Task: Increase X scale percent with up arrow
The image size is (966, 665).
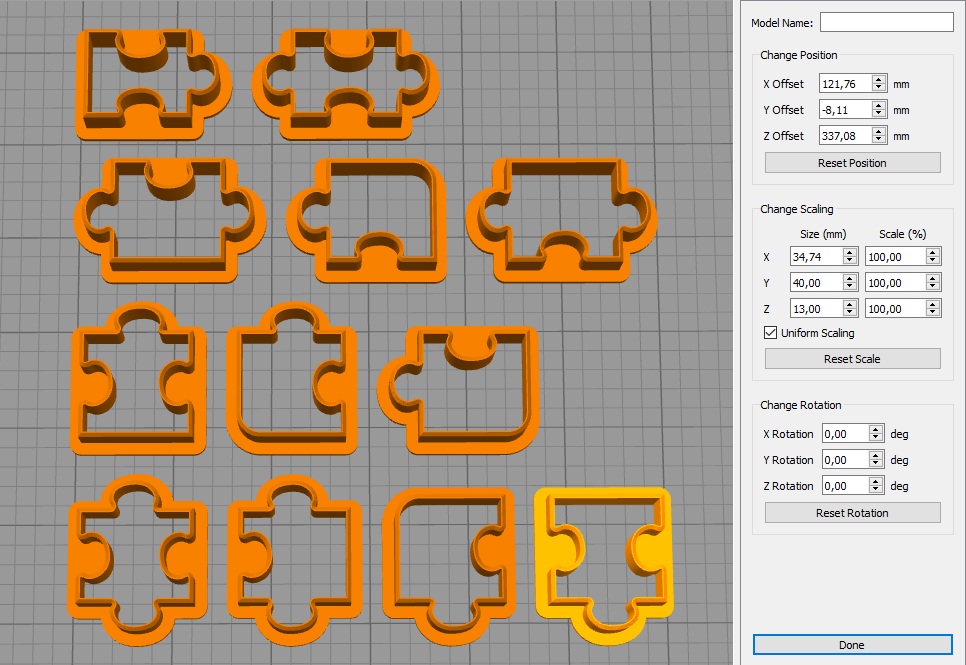Action: (933, 251)
